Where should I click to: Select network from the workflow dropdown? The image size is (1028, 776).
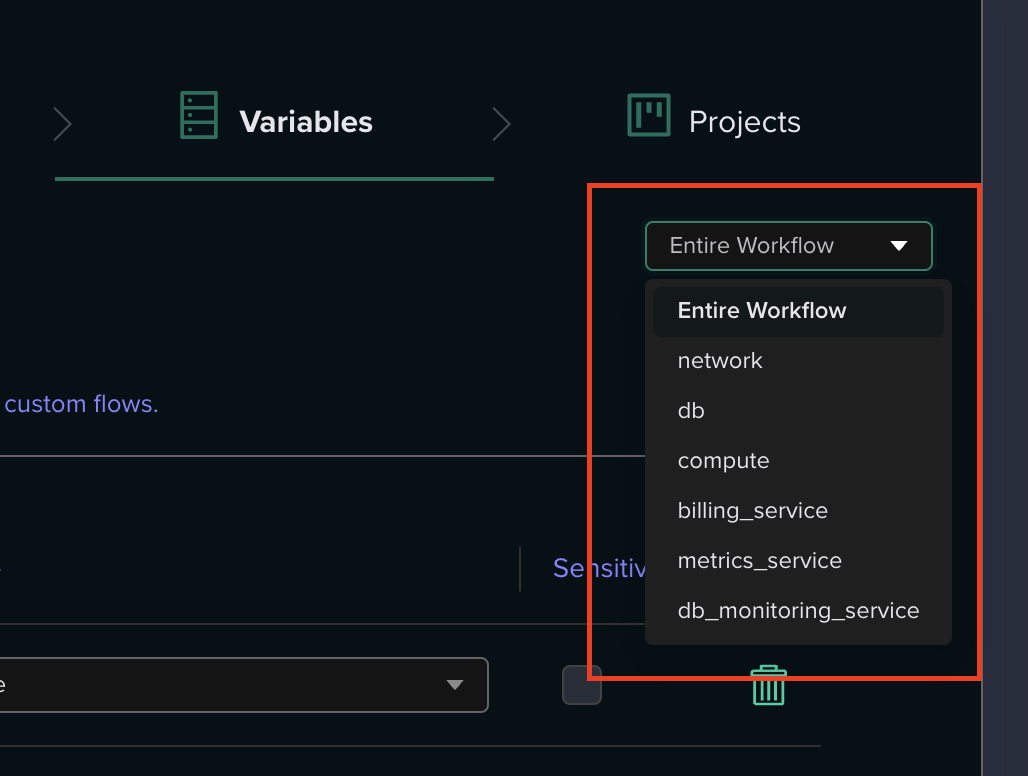720,360
